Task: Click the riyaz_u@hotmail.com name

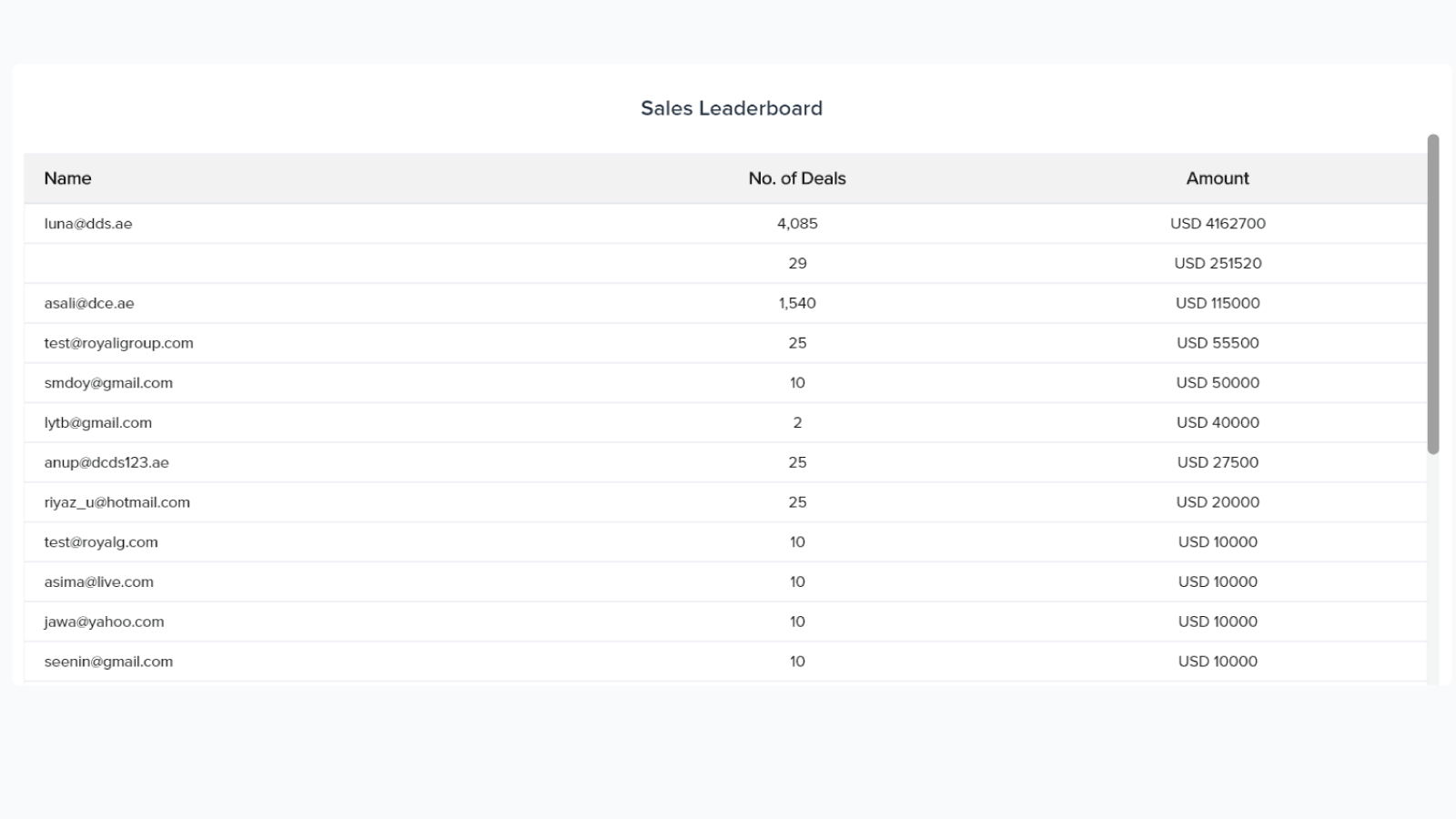Action: [x=116, y=502]
